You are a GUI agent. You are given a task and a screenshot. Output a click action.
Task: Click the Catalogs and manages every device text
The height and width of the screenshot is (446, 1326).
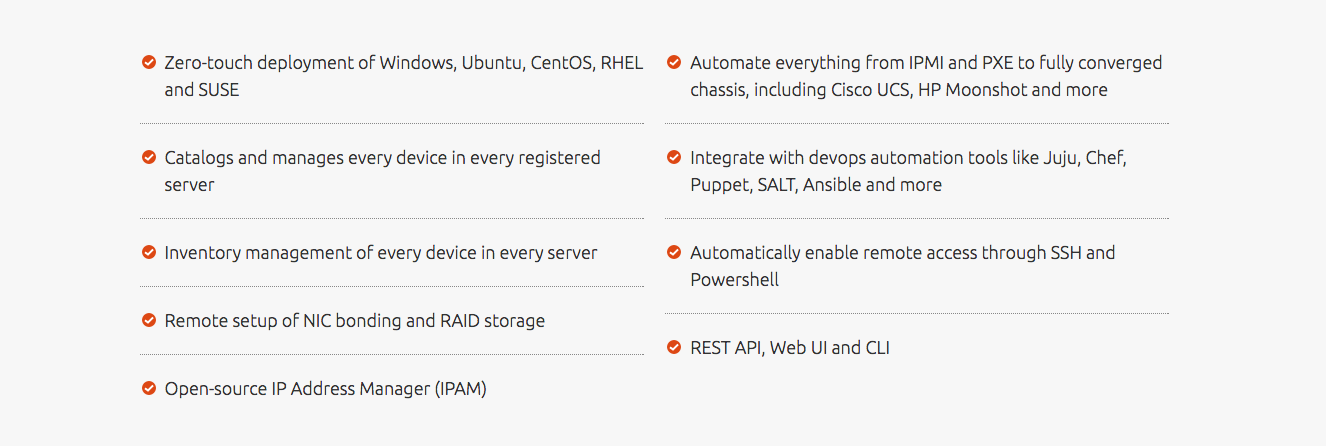click(x=383, y=171)
